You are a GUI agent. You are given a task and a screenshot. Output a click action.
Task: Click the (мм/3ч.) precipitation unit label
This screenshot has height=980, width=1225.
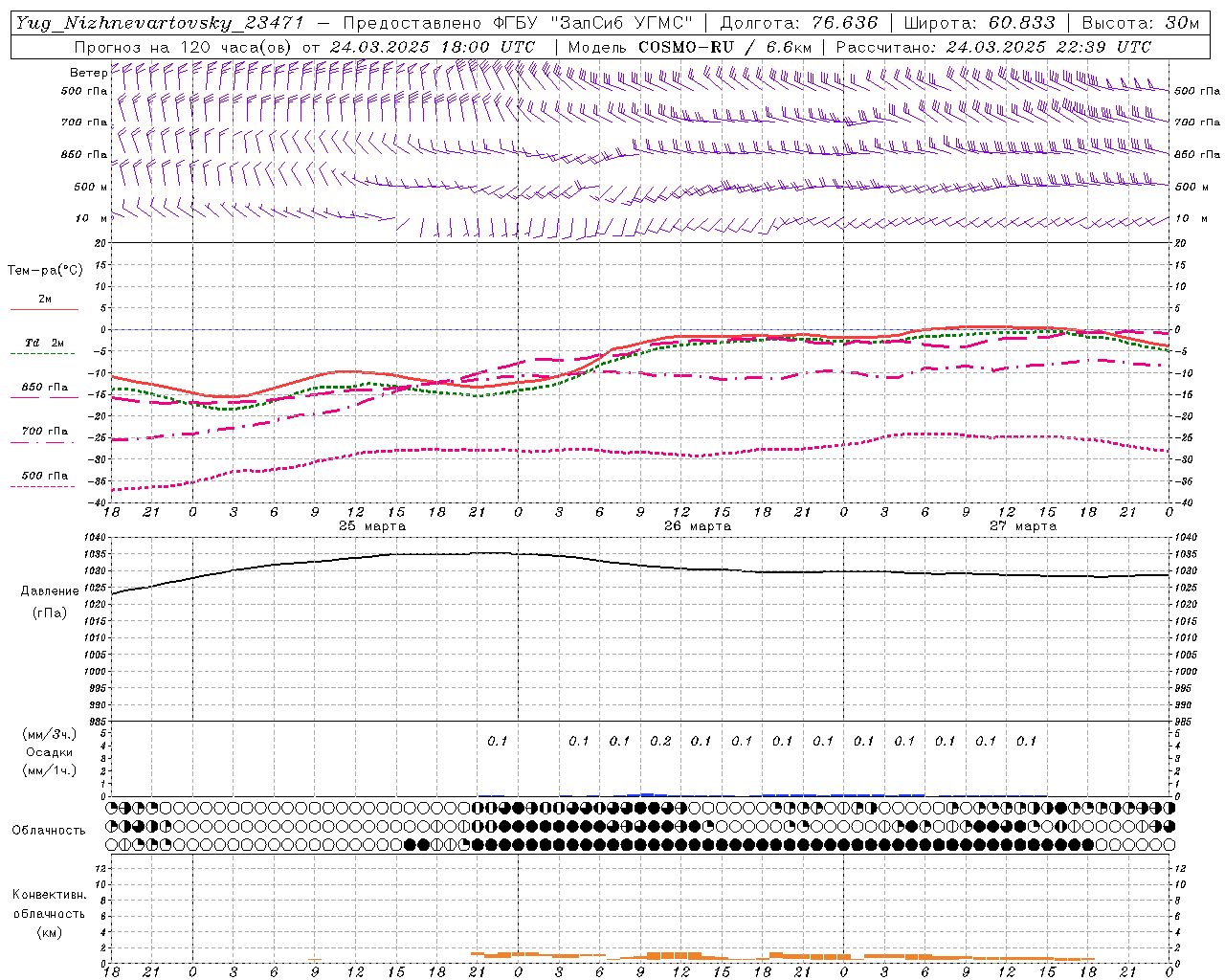click(x=50, y=734)
